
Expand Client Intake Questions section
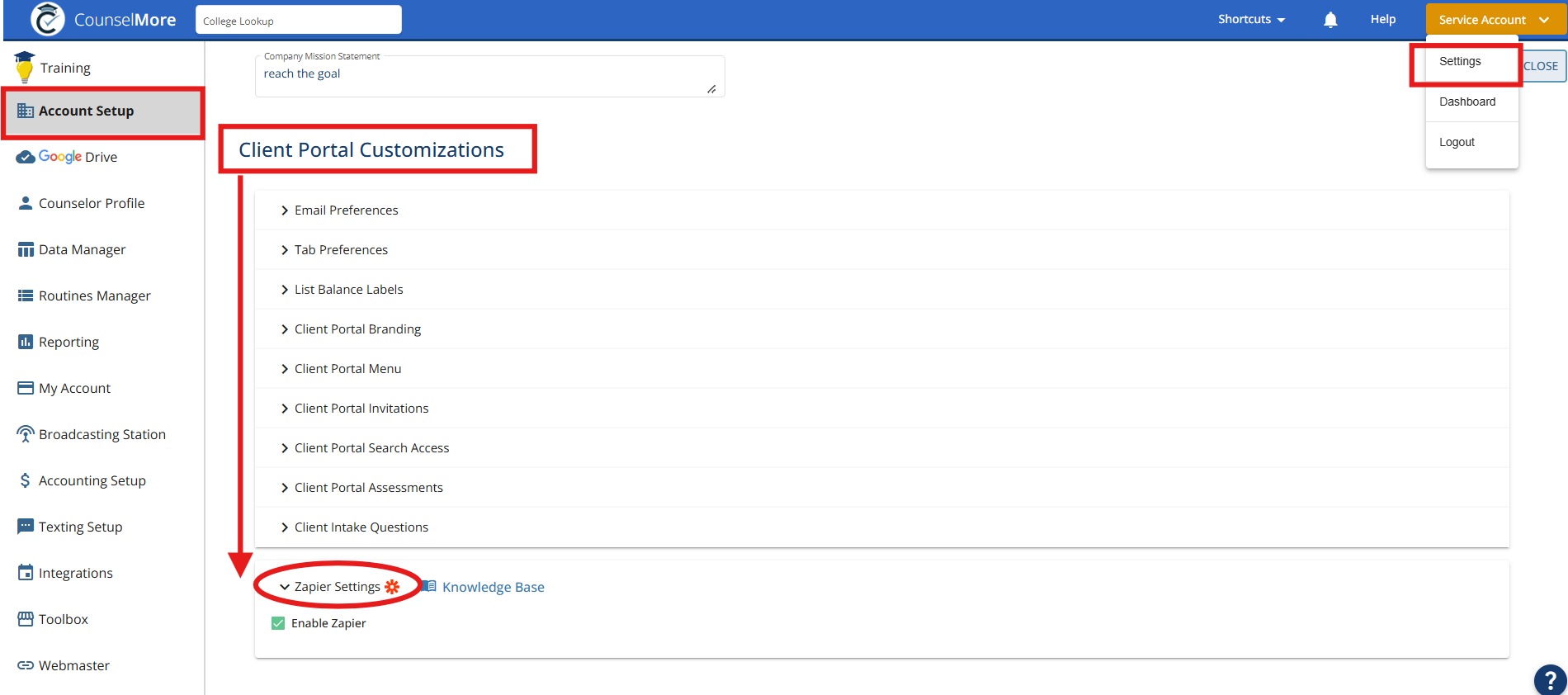point(882,527)
